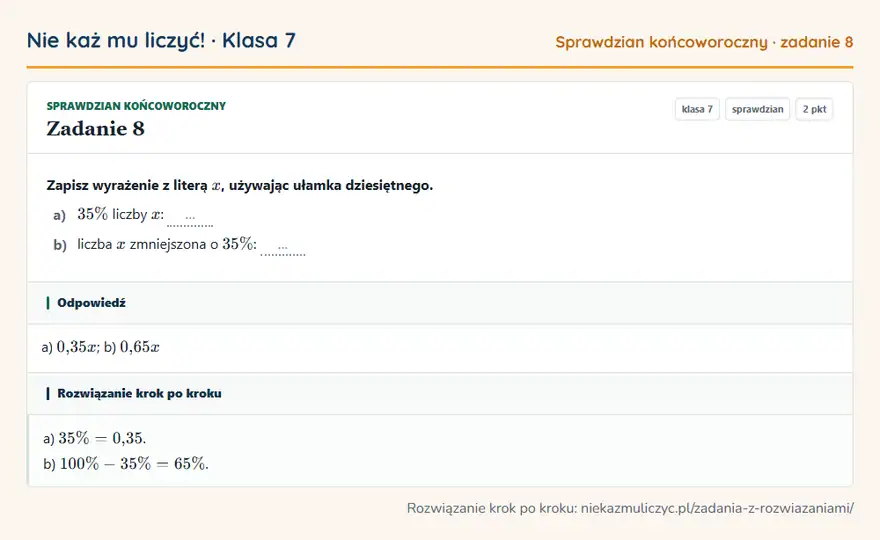Select the 'klasa 7' tag

[697, 109]
